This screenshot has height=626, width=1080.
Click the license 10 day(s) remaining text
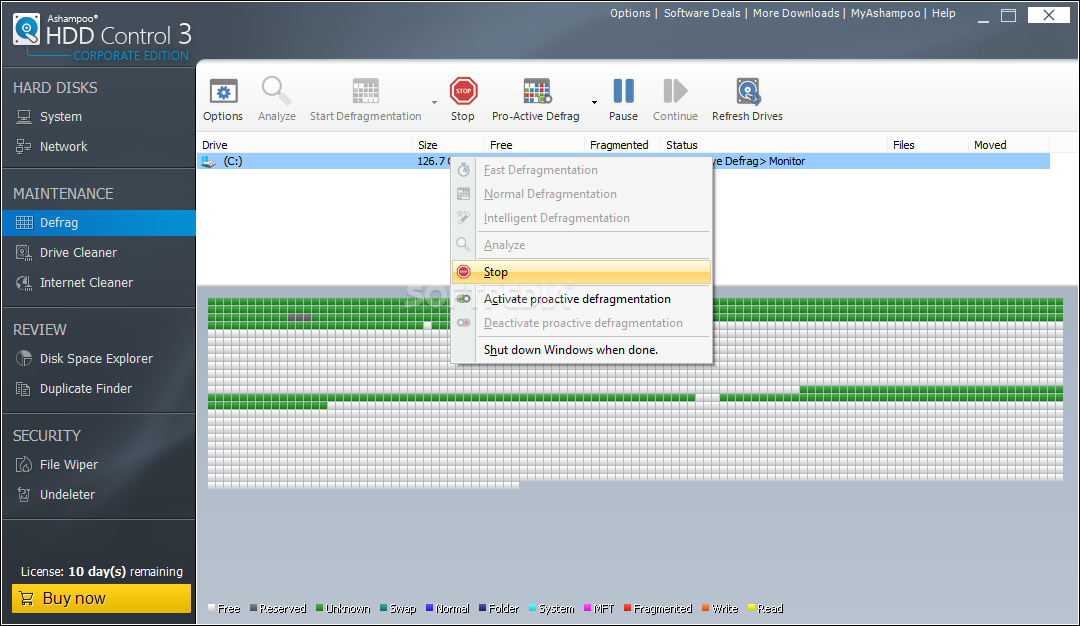pyautogui.click(x=101, y=572)
